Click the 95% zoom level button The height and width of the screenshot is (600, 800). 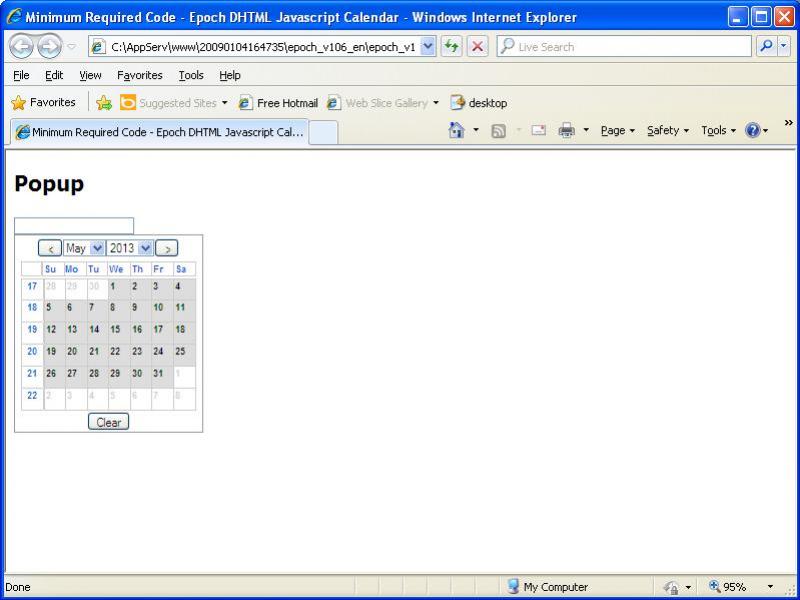coord(728,587)
